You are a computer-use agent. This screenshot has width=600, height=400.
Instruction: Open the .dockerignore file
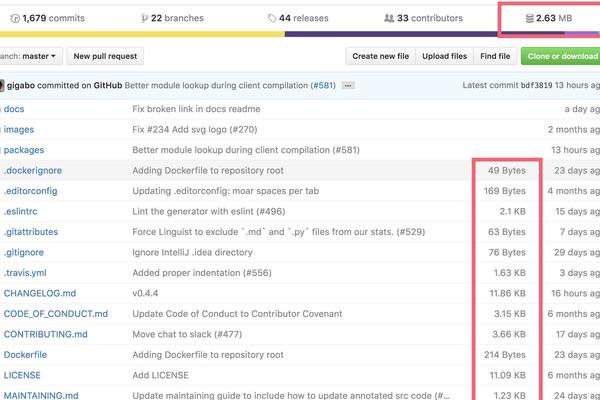[x=33, y=170]
